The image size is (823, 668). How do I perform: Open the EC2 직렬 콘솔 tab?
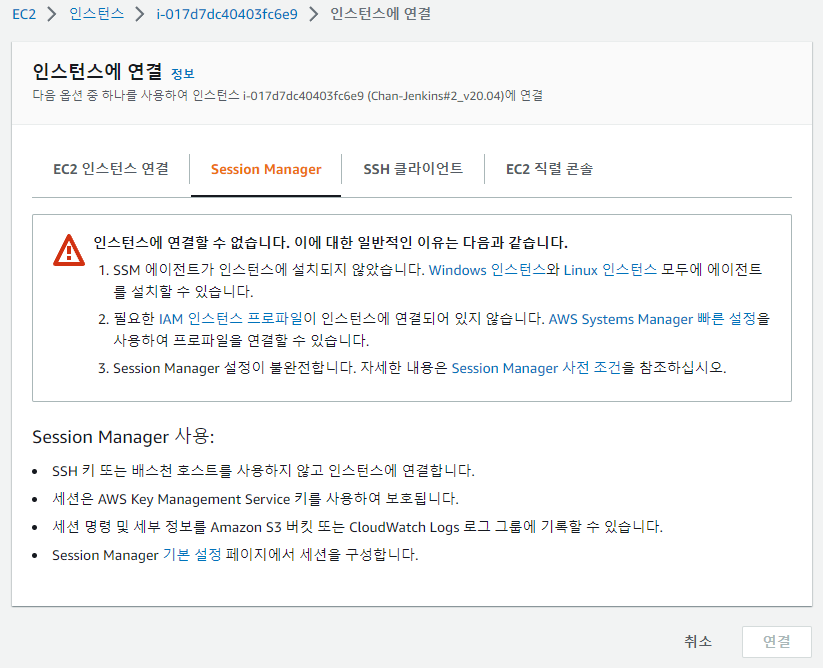[549, 169]
